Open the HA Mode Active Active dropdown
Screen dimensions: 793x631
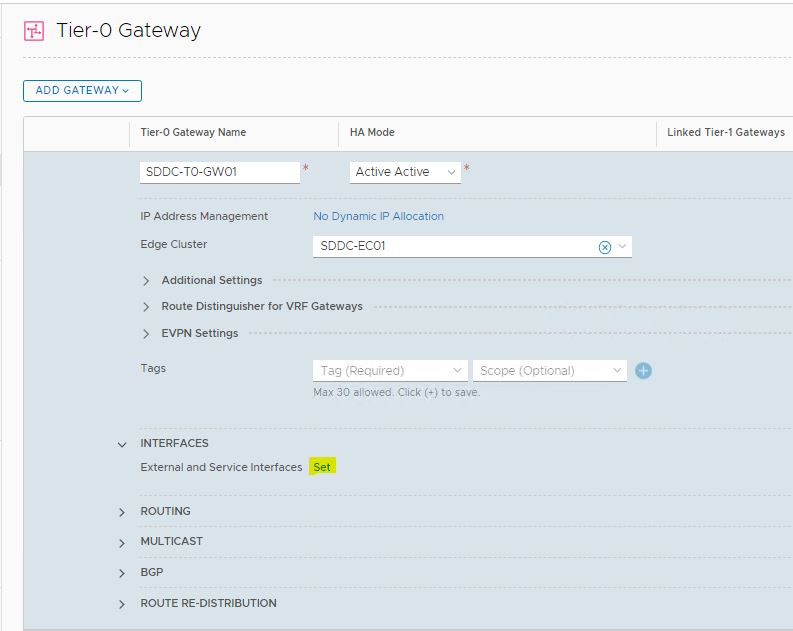405,172
